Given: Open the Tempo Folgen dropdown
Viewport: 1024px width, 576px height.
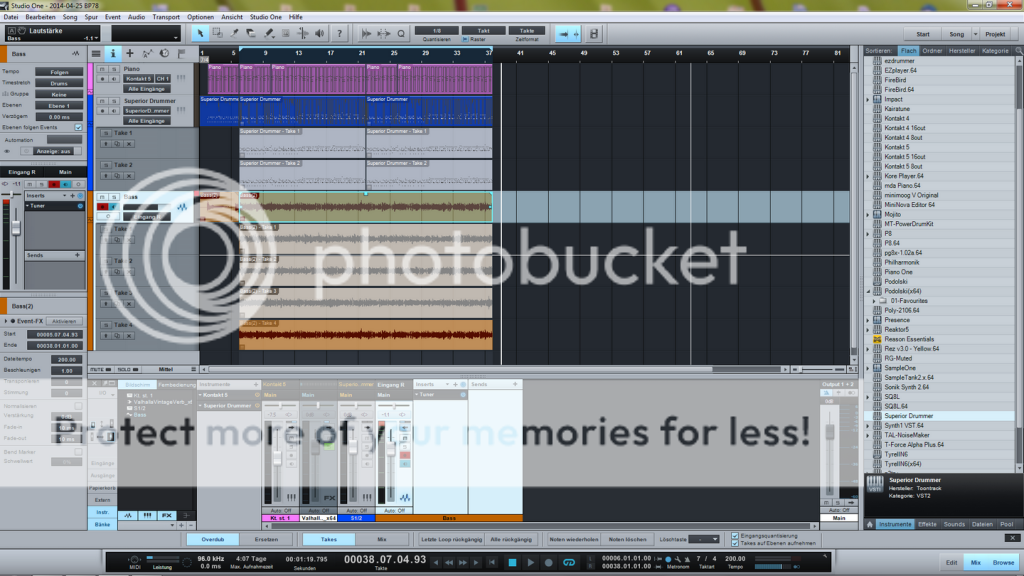Looking at the screenshot, I should (x=59, y=72).
